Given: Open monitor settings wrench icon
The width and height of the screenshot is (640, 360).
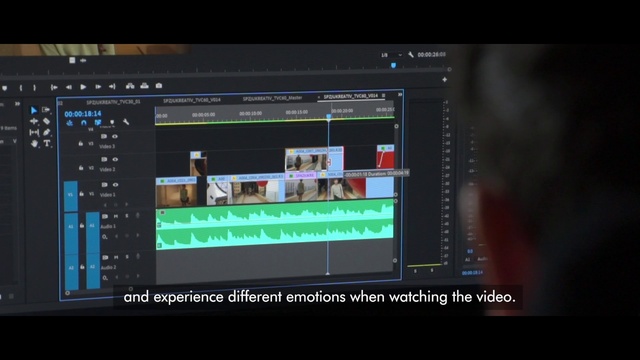Looking at the screenshot, I should [411, 55].
